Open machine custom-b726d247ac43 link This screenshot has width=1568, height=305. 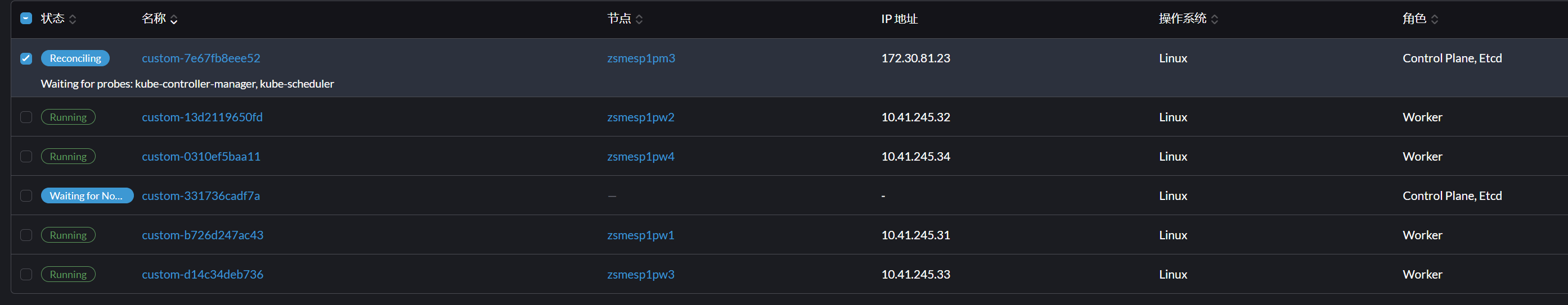coord(202,235)
